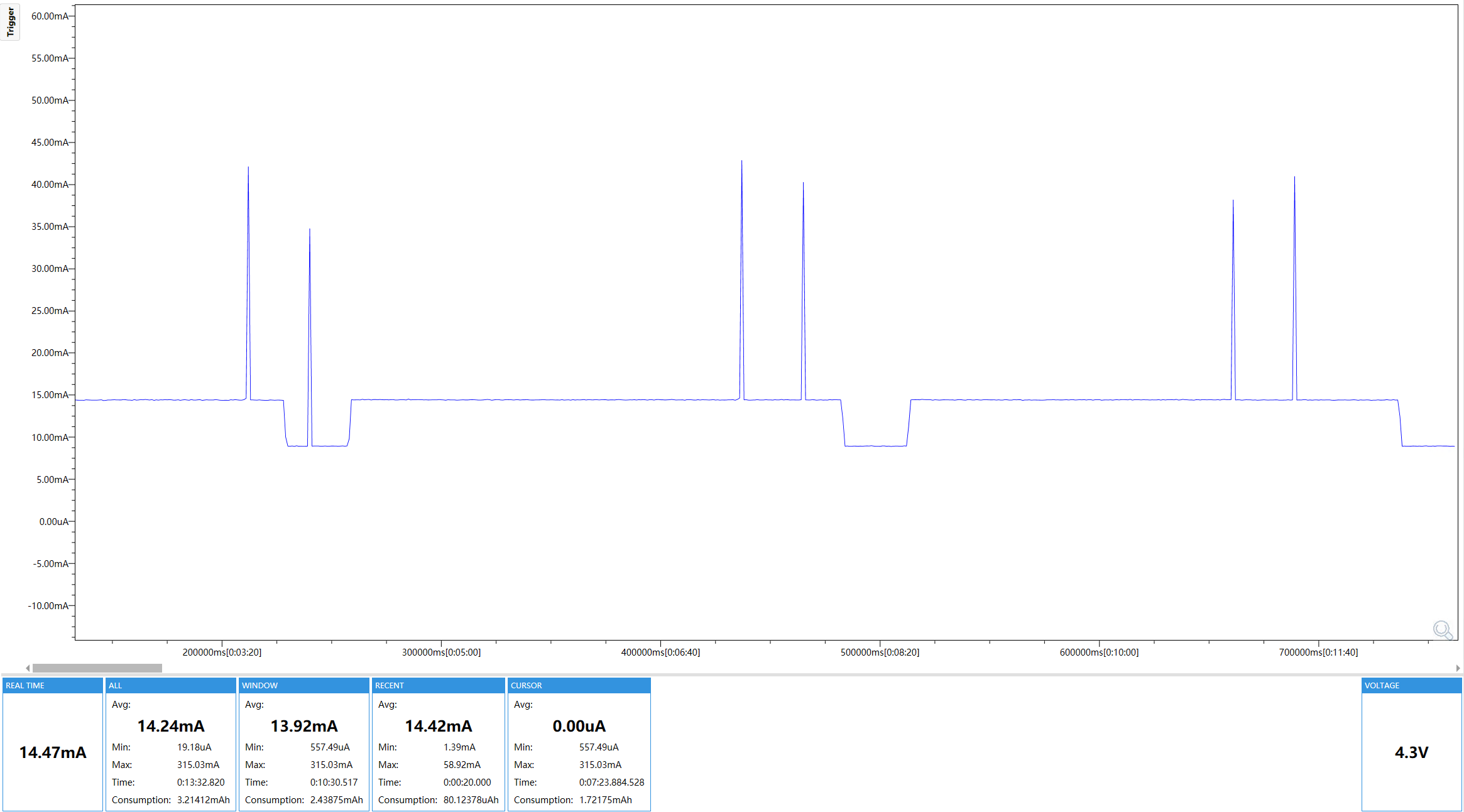Select the REAL TIME panel header

tap(25, 685)
